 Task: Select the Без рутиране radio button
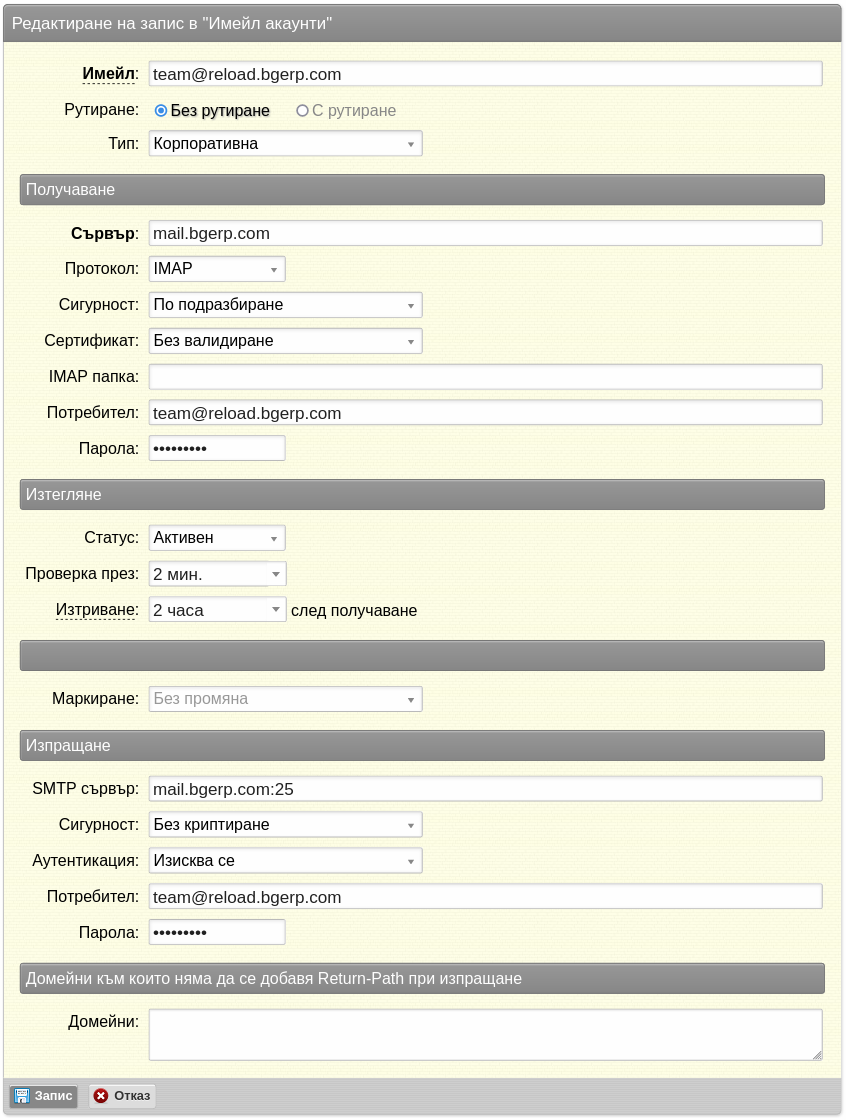(x=161, y=111)
